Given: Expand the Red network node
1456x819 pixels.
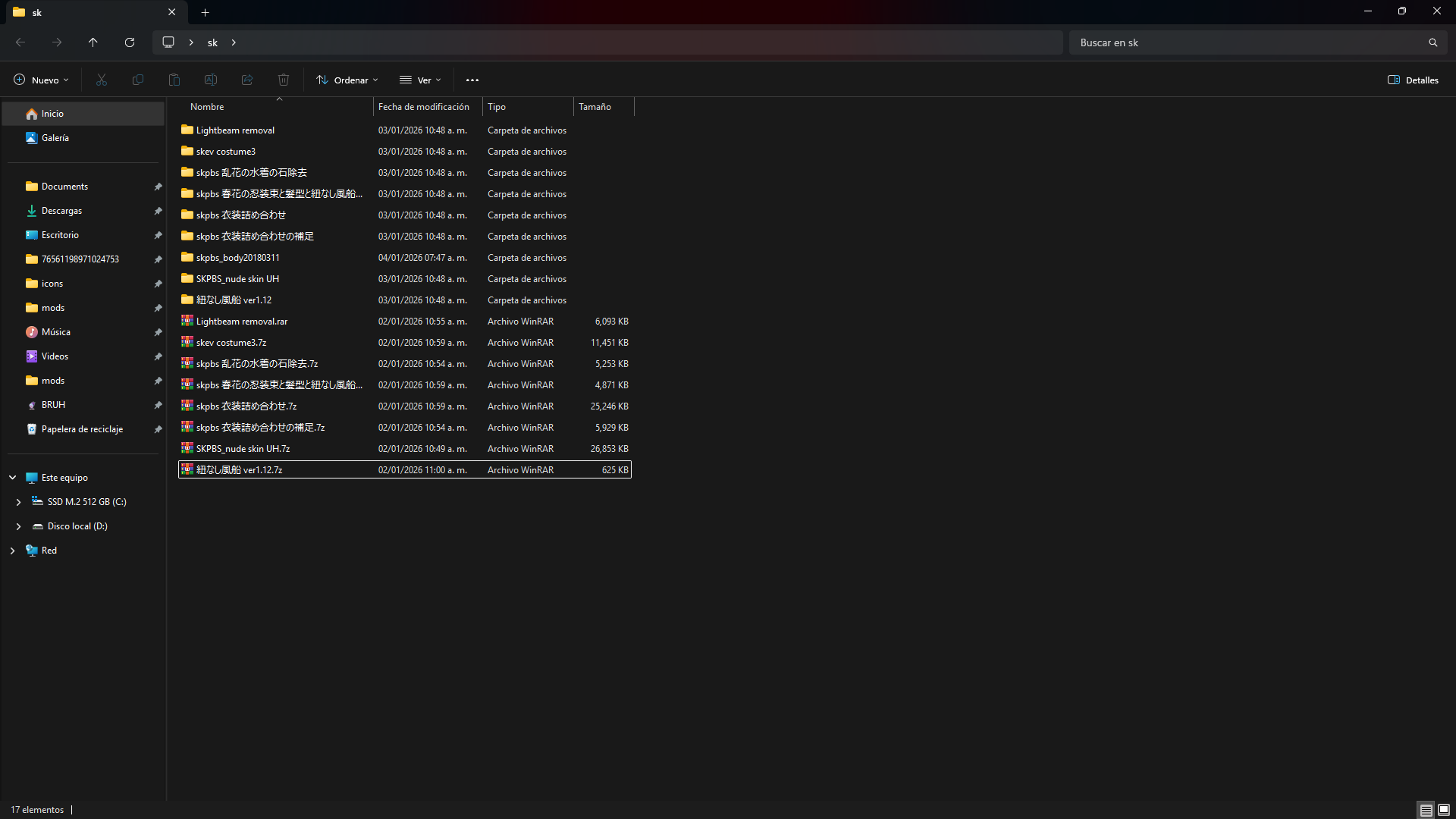Looking at the screenshot, I should [13, 551].
